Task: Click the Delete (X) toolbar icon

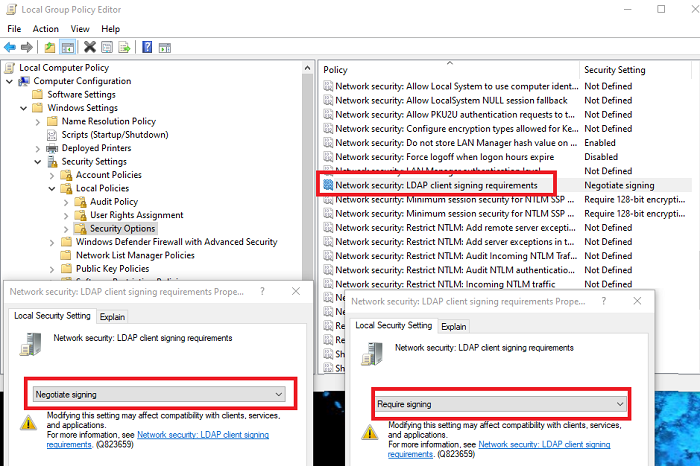Action: pyautogui.click(x=90, y=47)
